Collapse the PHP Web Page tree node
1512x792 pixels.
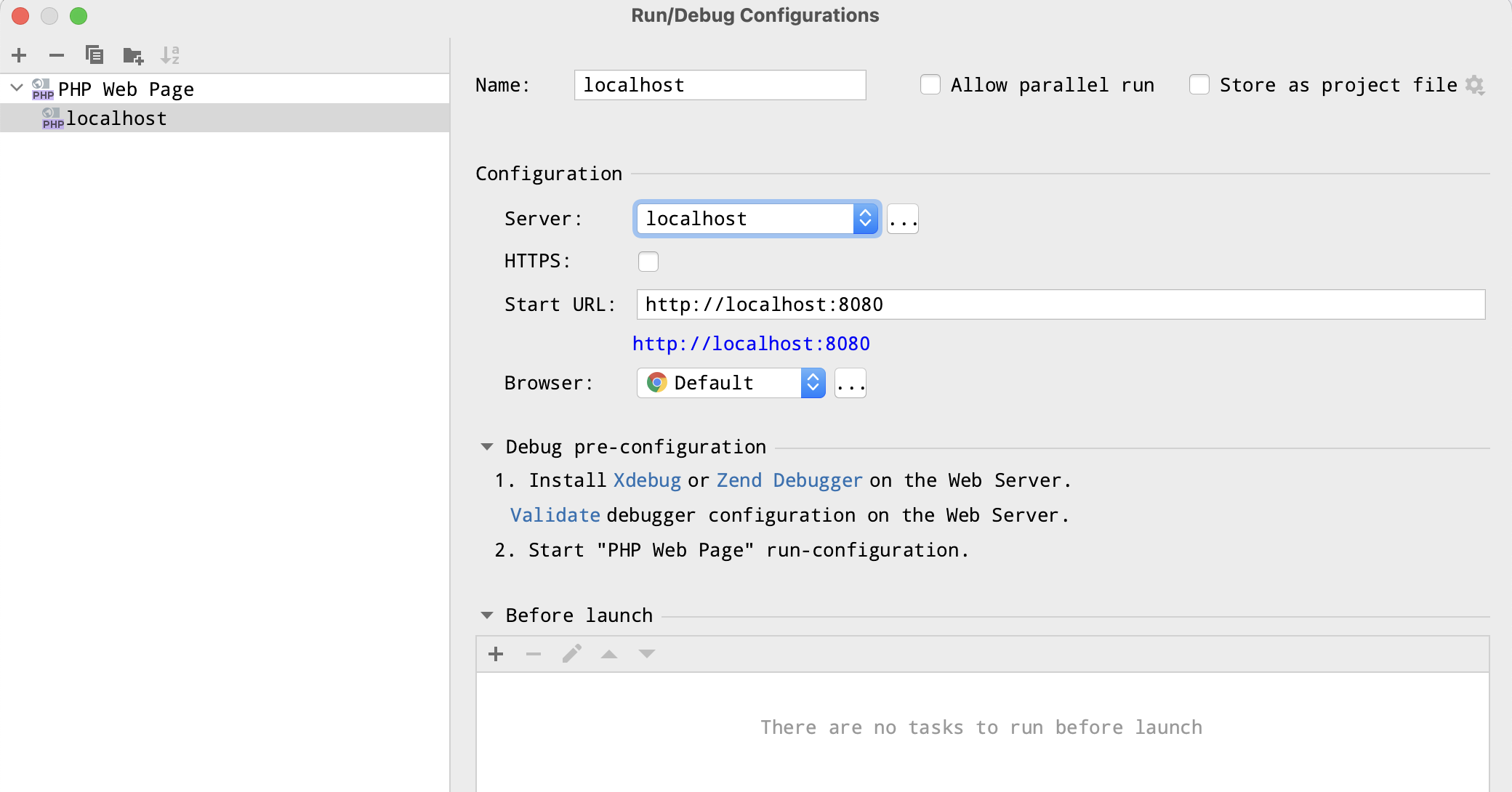pos(15,88)
